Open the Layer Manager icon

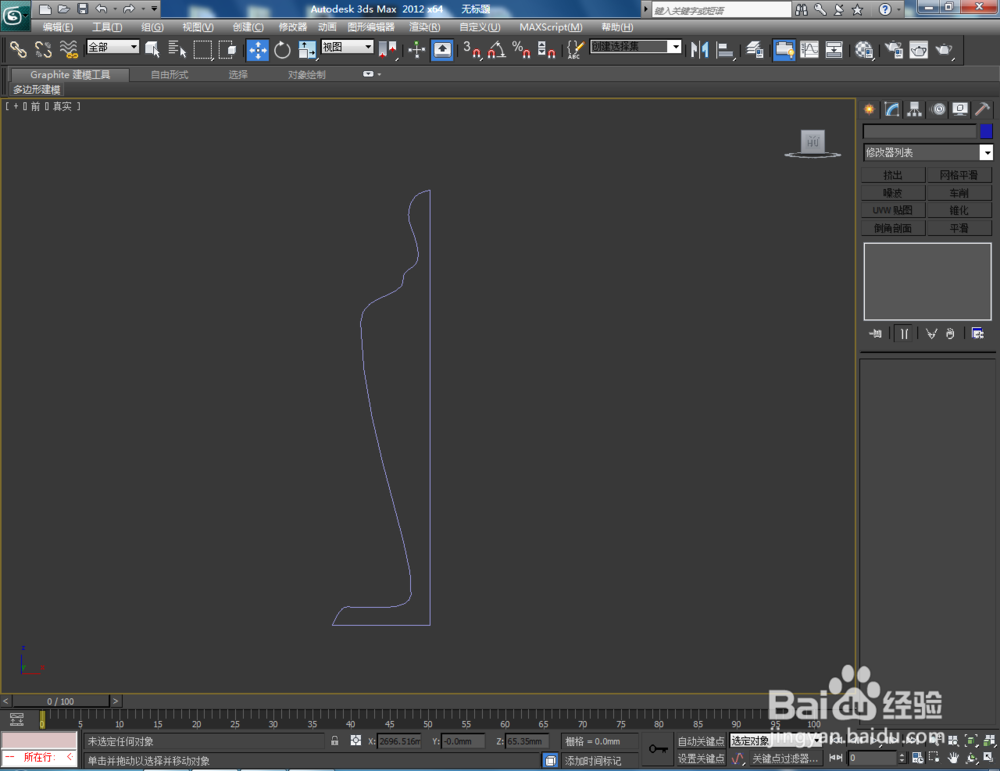[755, 49]
